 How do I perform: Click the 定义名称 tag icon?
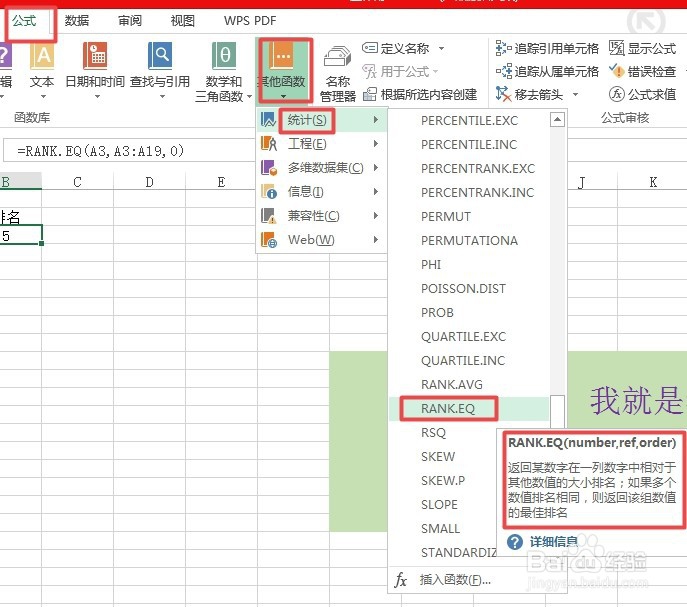[x=370, y=48]
